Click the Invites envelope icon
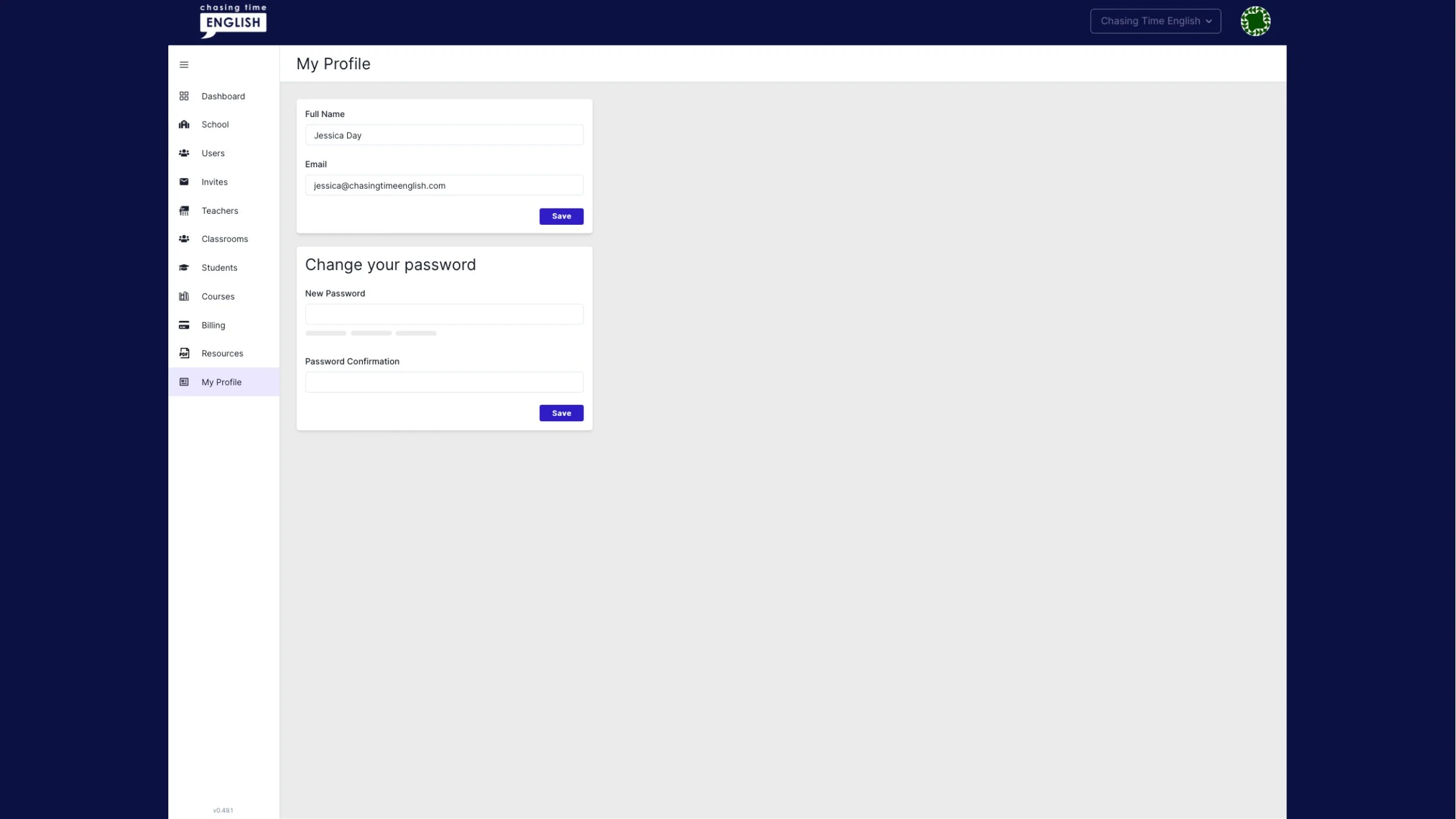This screenshot has height=819, width=1456. [184, 182]
